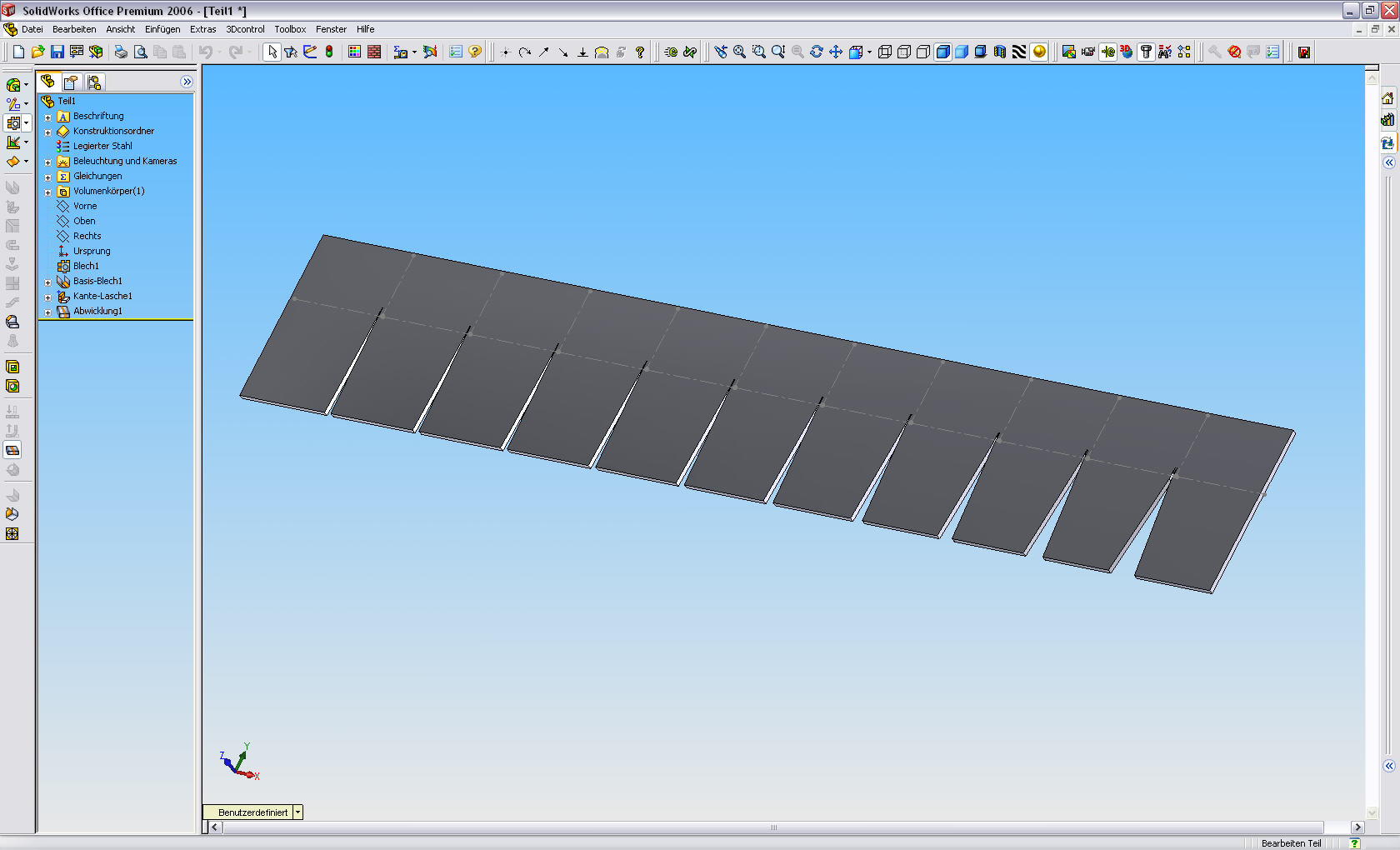Switch to Hidden Lines Removed display

922,52
